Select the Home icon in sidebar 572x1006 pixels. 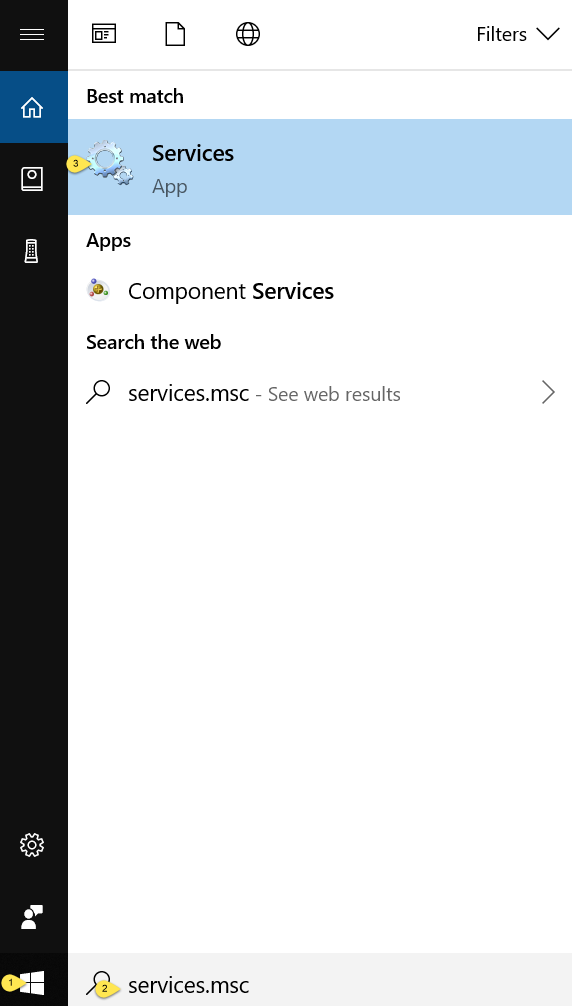point(32,107)
